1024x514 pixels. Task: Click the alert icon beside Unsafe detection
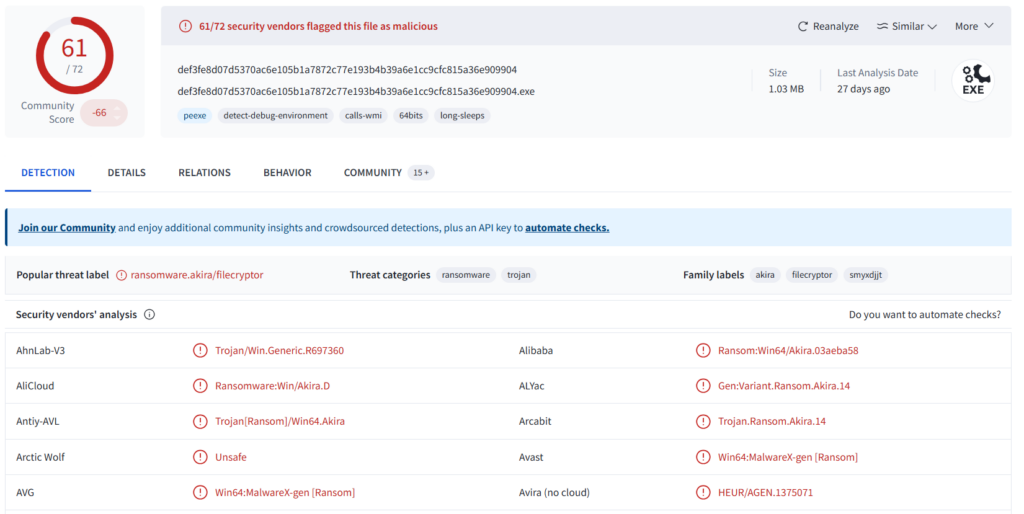click(201, 457)
